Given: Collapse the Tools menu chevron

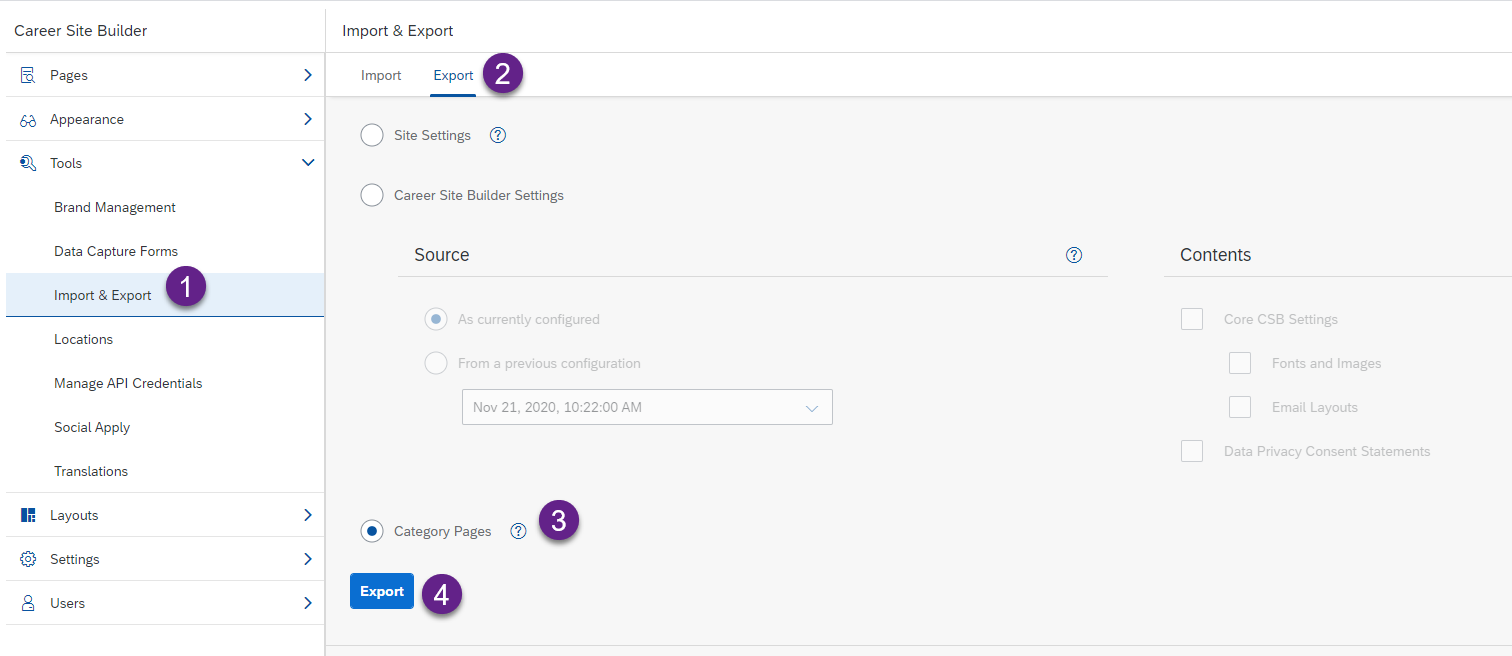Looking at the screenshot, I should pos(308,163).
